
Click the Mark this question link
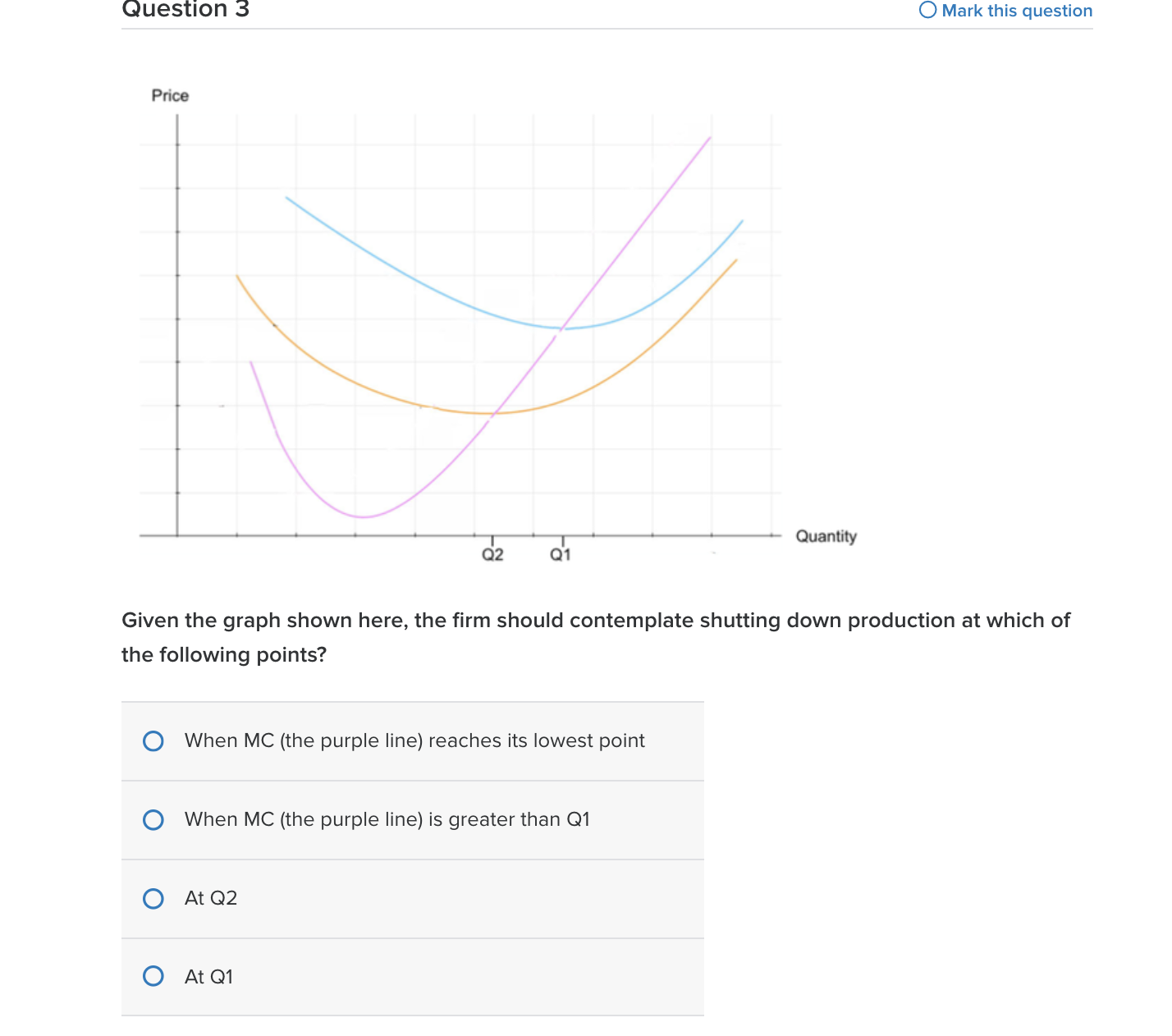1018,10
